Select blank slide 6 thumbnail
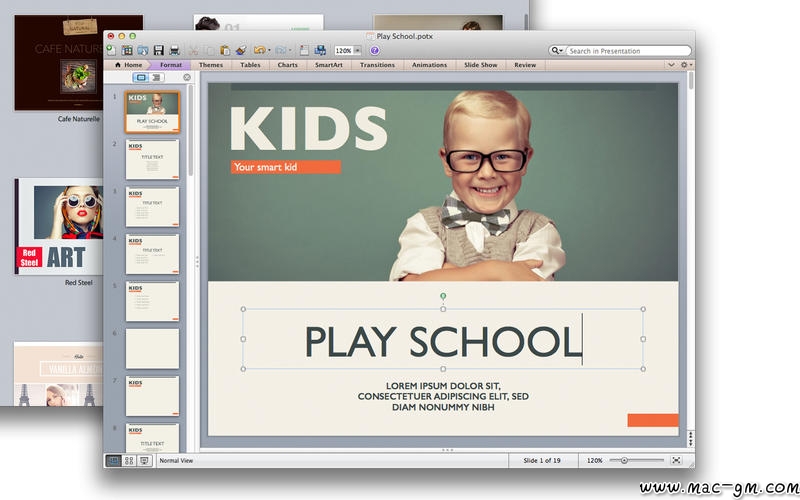 tap(153, 349)
